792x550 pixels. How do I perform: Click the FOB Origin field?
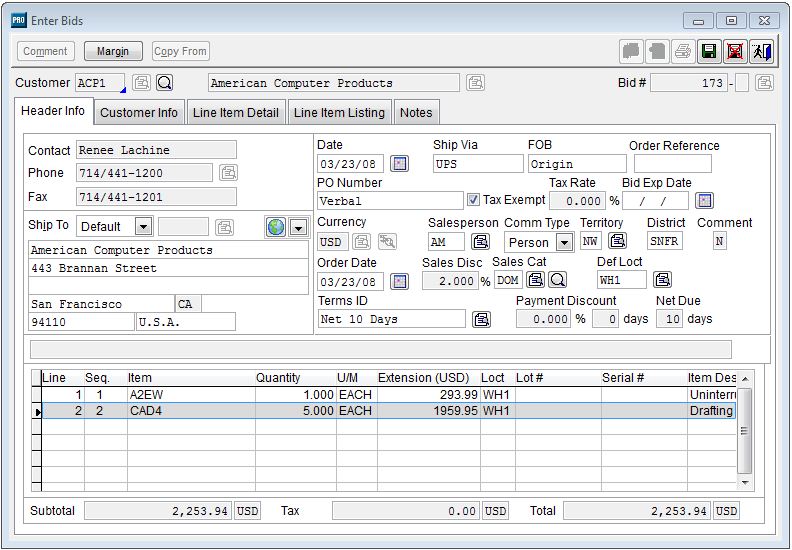click(577, 164)
